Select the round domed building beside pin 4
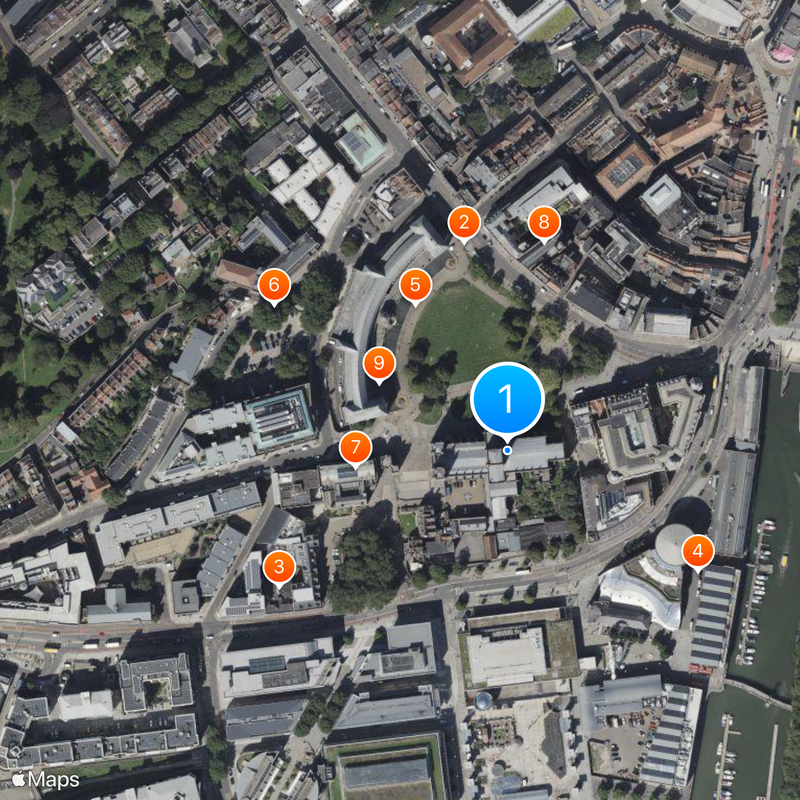The height and width of the screenshot is (800, 800). point(673,544)
